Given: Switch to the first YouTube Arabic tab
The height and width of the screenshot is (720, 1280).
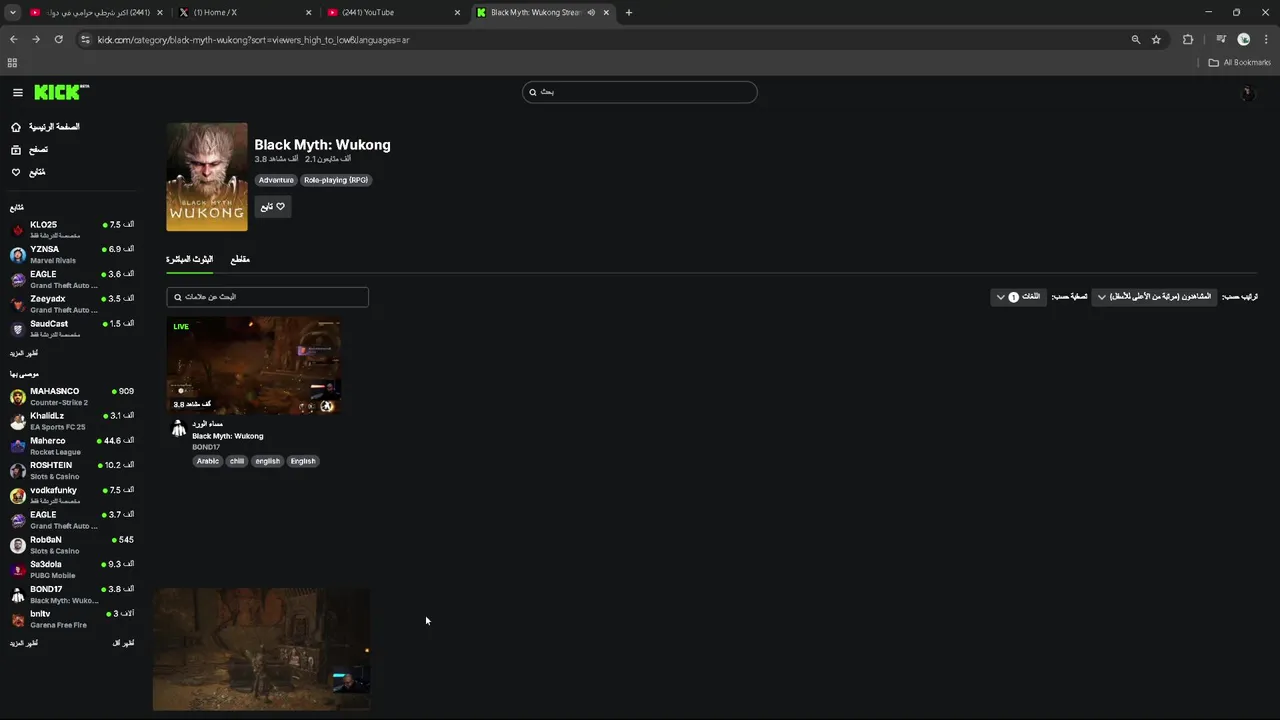Looking at the screenshot, I should click(96, 12).
